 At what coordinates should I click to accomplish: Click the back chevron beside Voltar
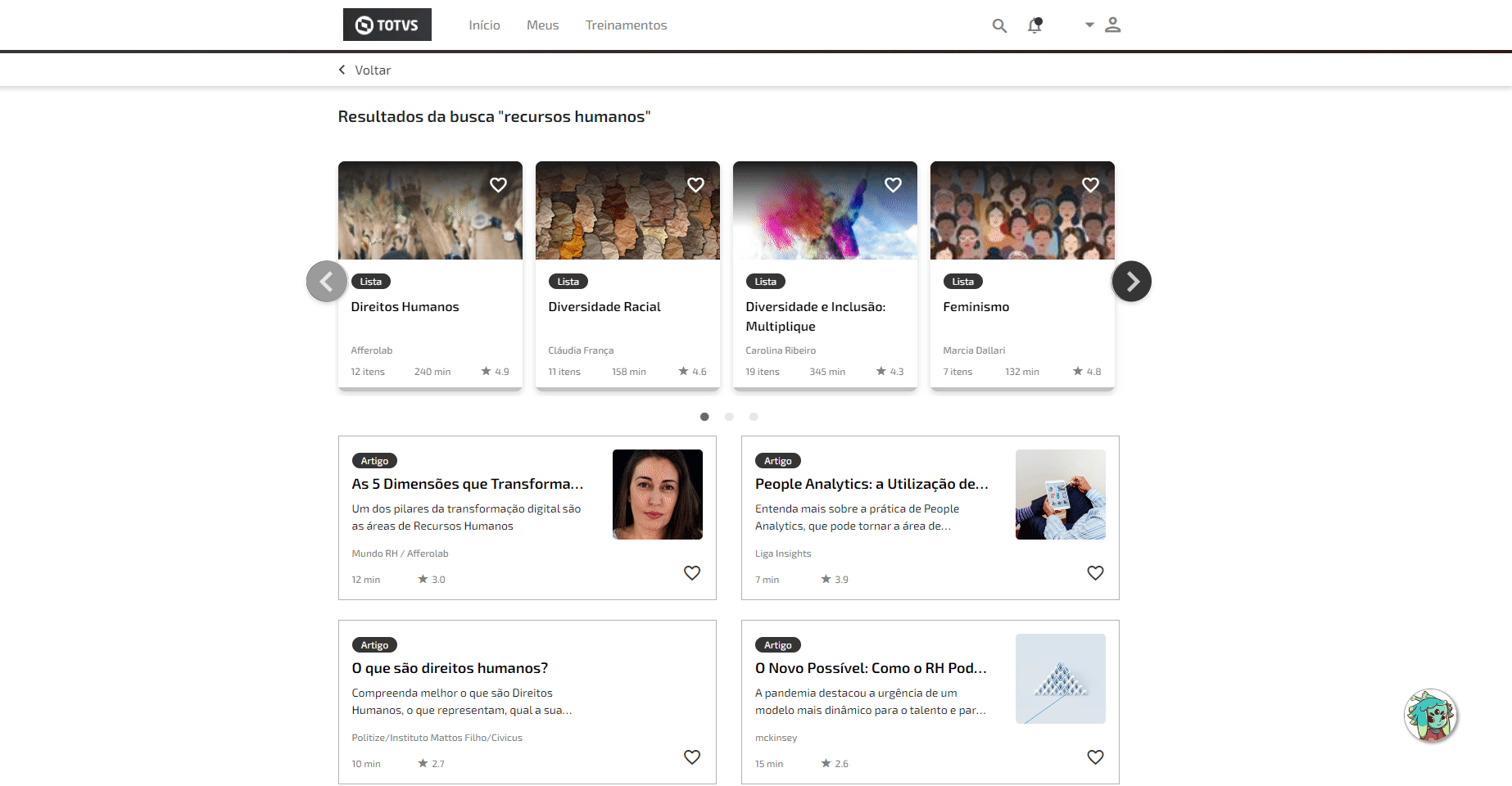[x=342, y=70]
